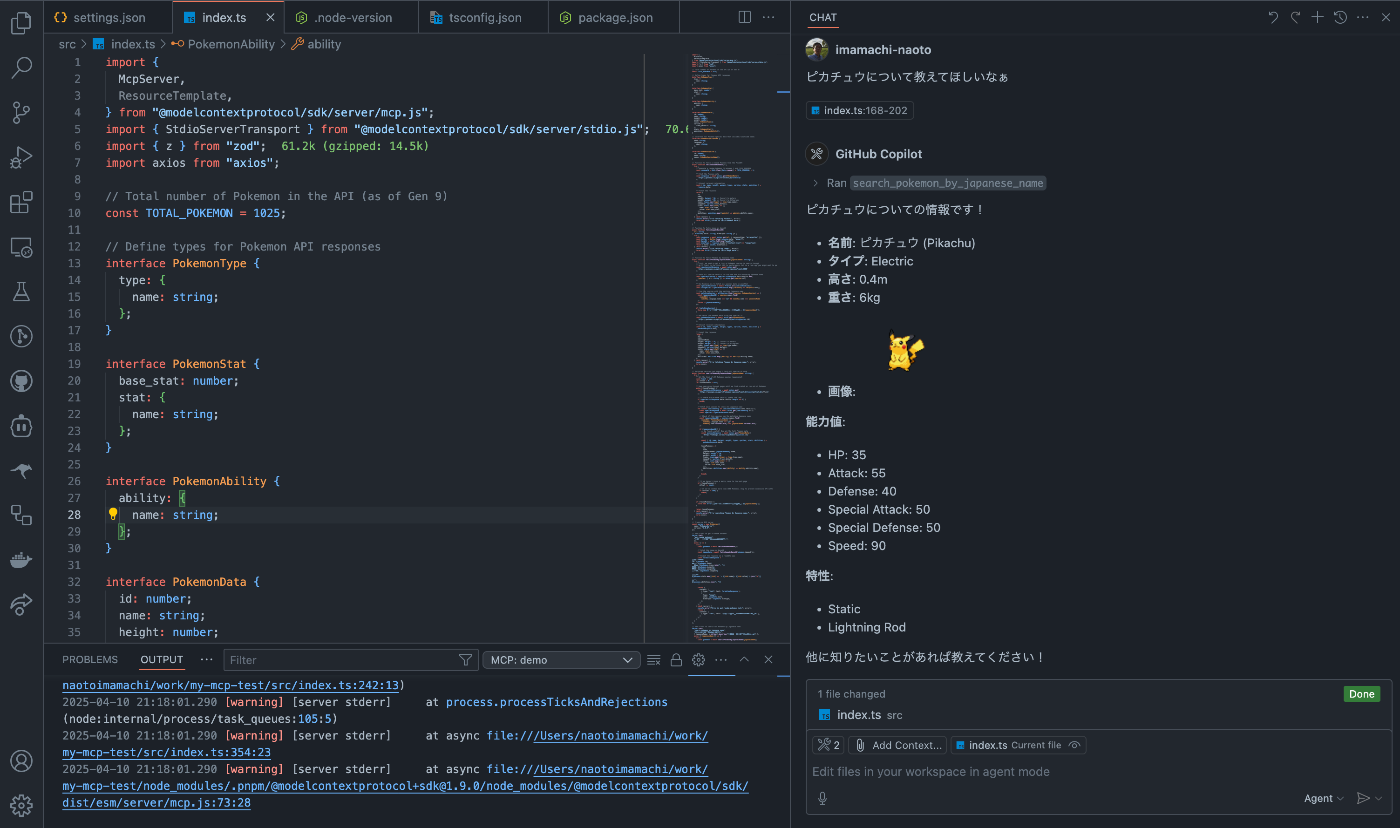Screen dimensions: 1400x828
Task: Open the tools selector showing 2
Action: click(828, 745)
